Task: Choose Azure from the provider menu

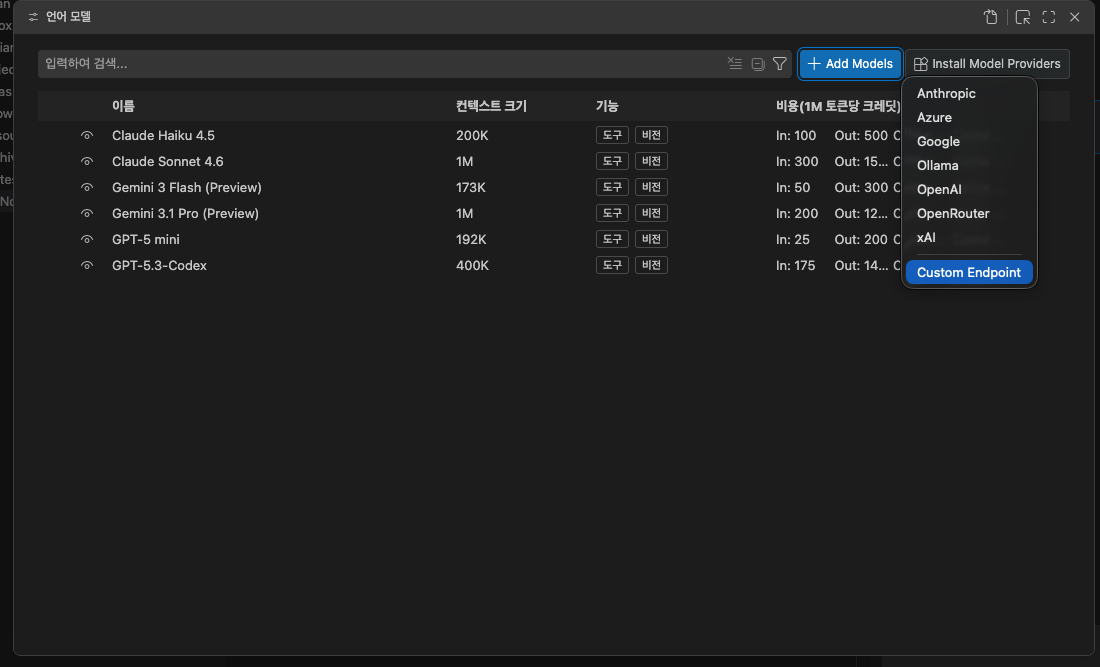Action: [x=969, y=117]
